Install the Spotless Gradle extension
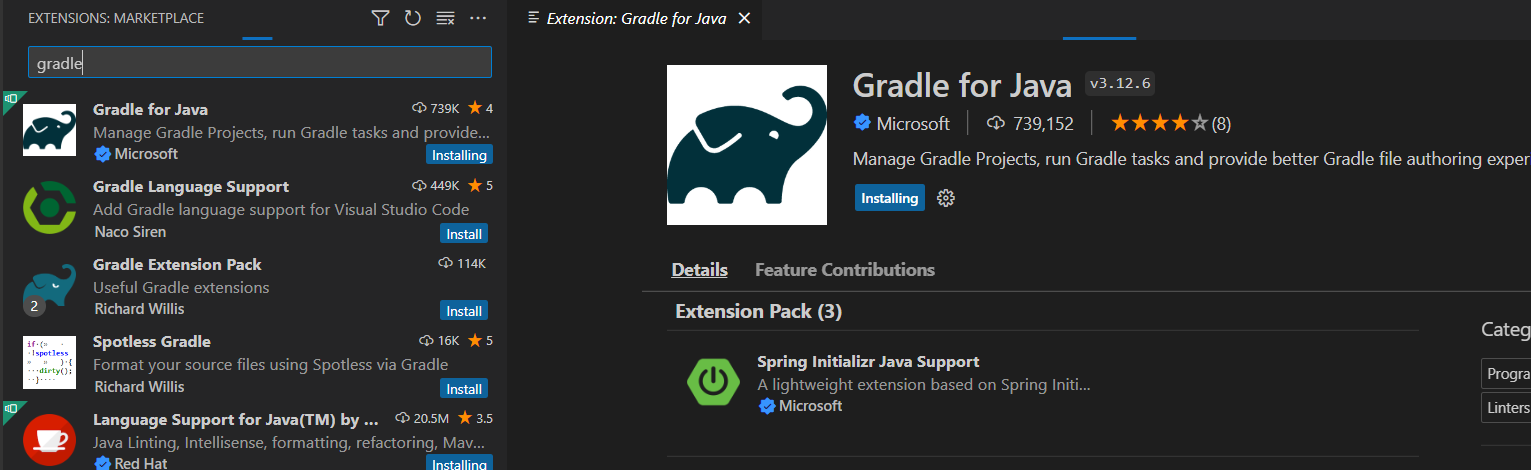This screenshot has width=1531, height=470. coord(465,388)
